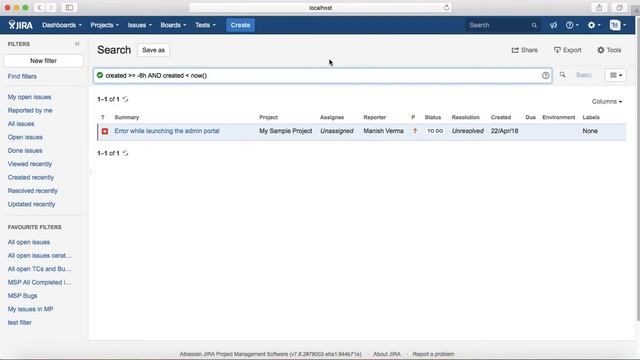The width and height of the screenshot is (640, 360).
Task: Refresh results icon above the table
Action: coord(125,99)
